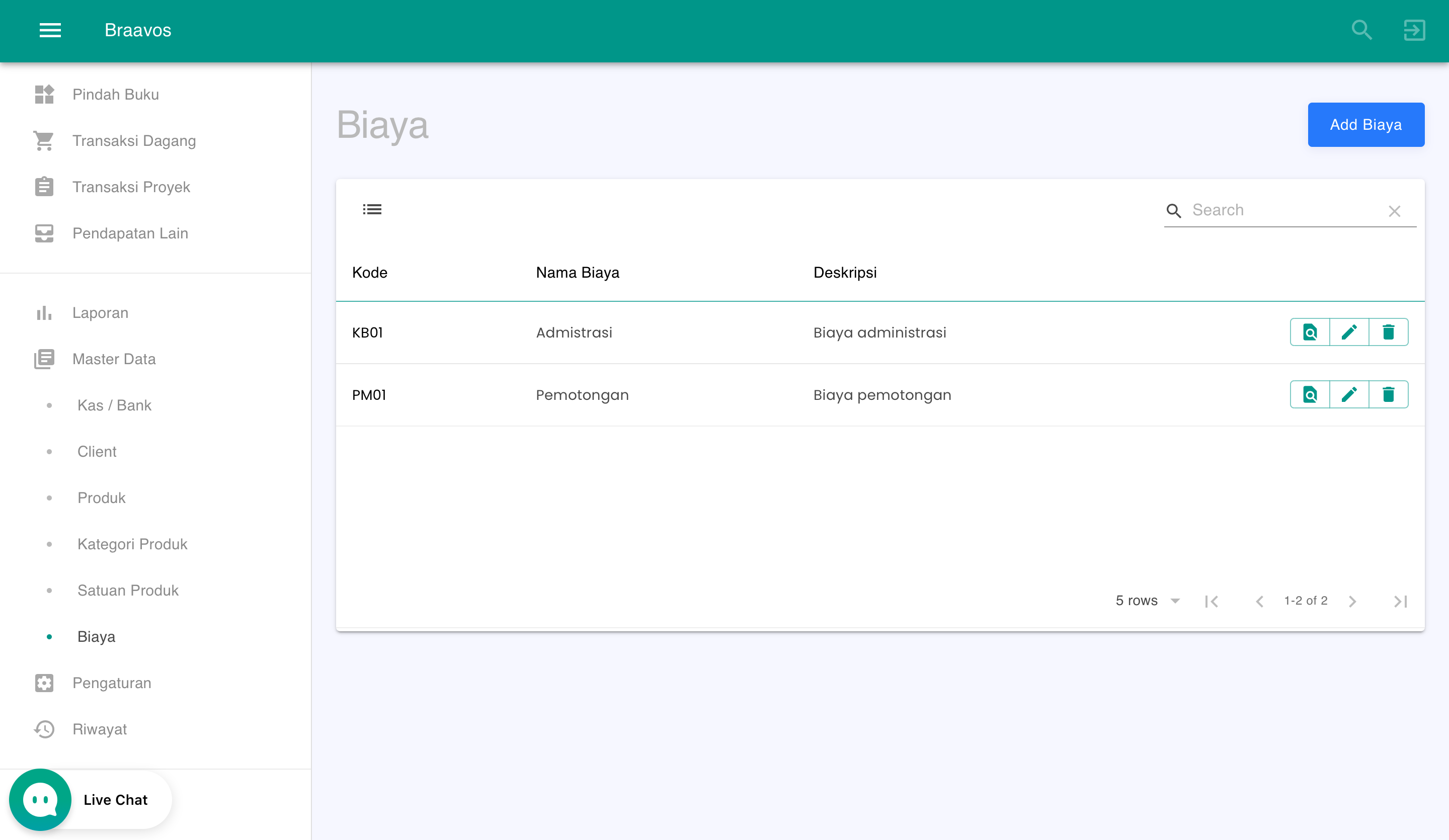Viewport: 1449px width, 840px height.
Task: Click the Pengaturan gear icon
Action: click(44, 683)
